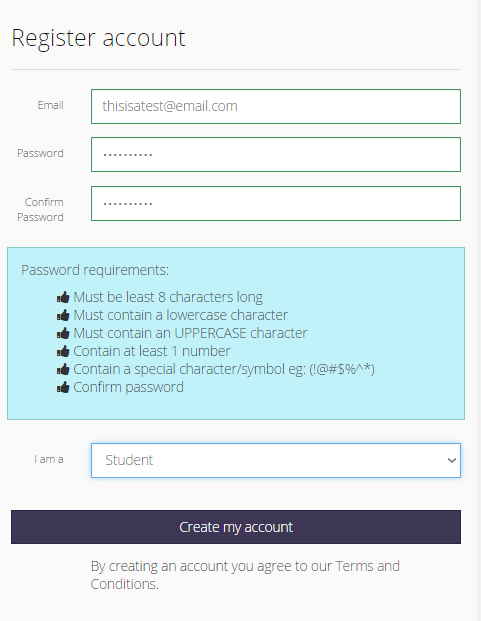The height and width of the screenshot is (621, 481).
Task: Open the 'I am a' Student dropdown
Action: [x=276, y=460]
